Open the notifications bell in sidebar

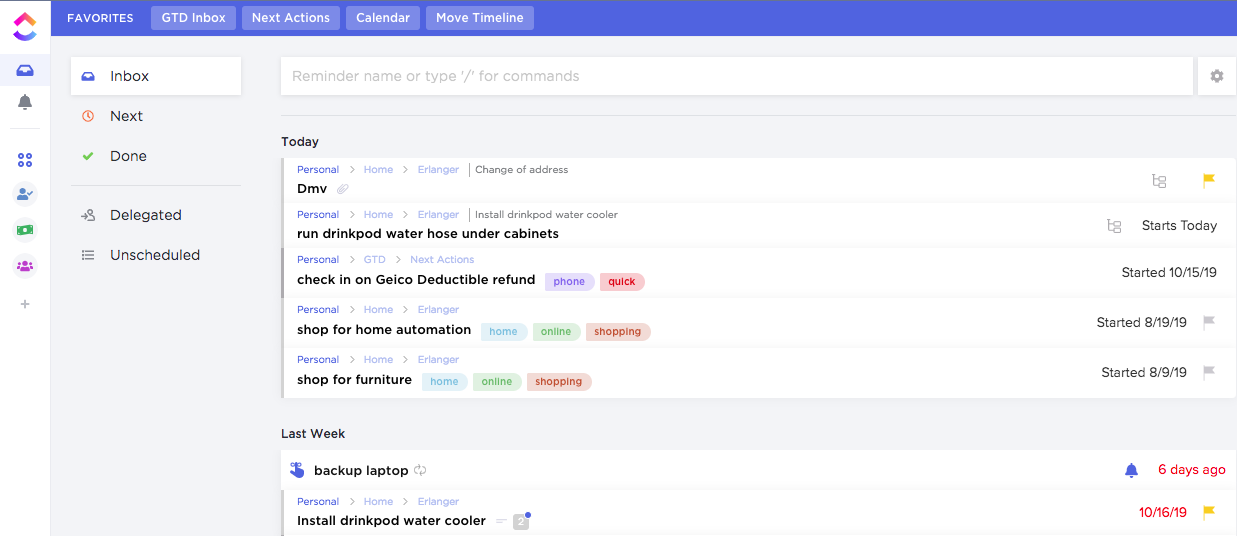coord(25,102)
